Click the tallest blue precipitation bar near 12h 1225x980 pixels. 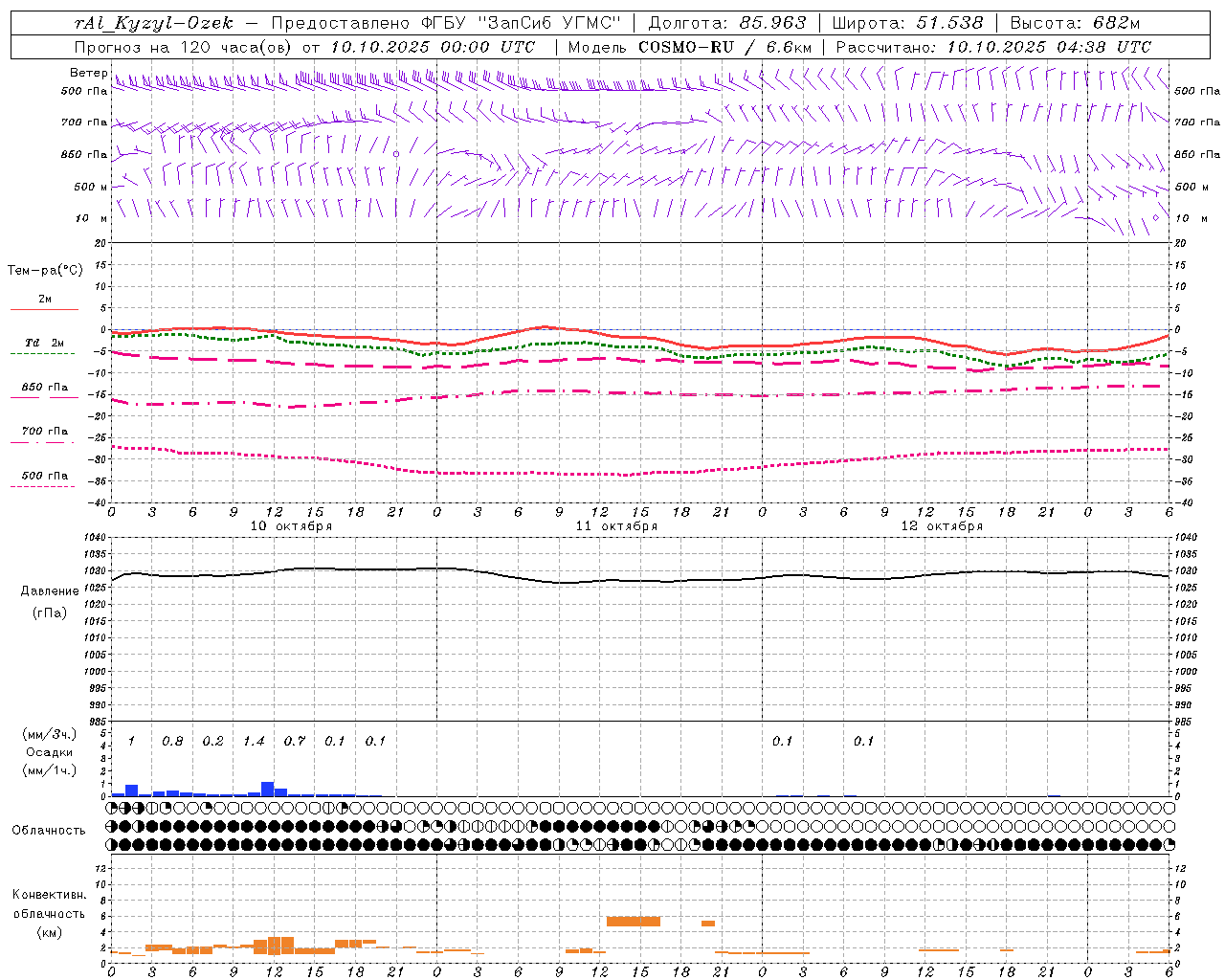[x=268, y=790]
